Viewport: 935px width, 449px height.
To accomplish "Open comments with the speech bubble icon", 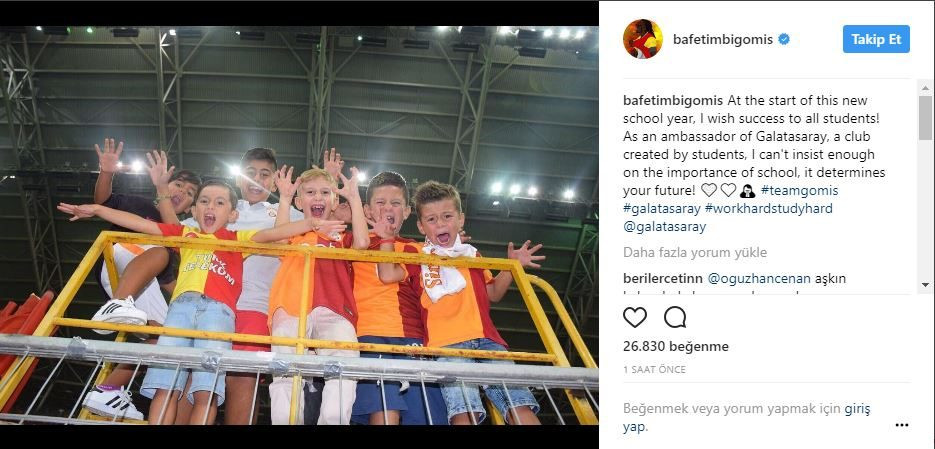I will 674,317.
